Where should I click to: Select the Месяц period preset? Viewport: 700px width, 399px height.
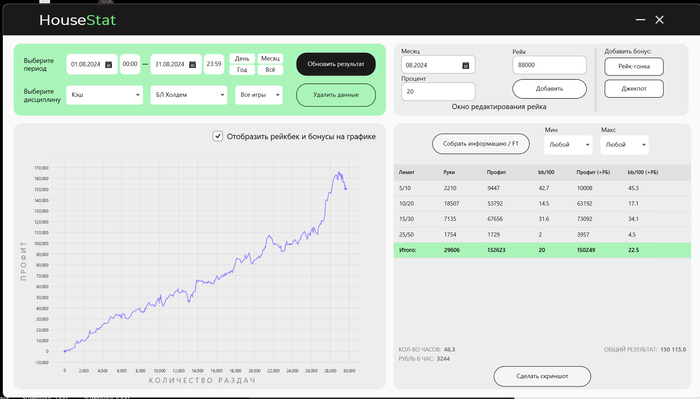point(270,58)
